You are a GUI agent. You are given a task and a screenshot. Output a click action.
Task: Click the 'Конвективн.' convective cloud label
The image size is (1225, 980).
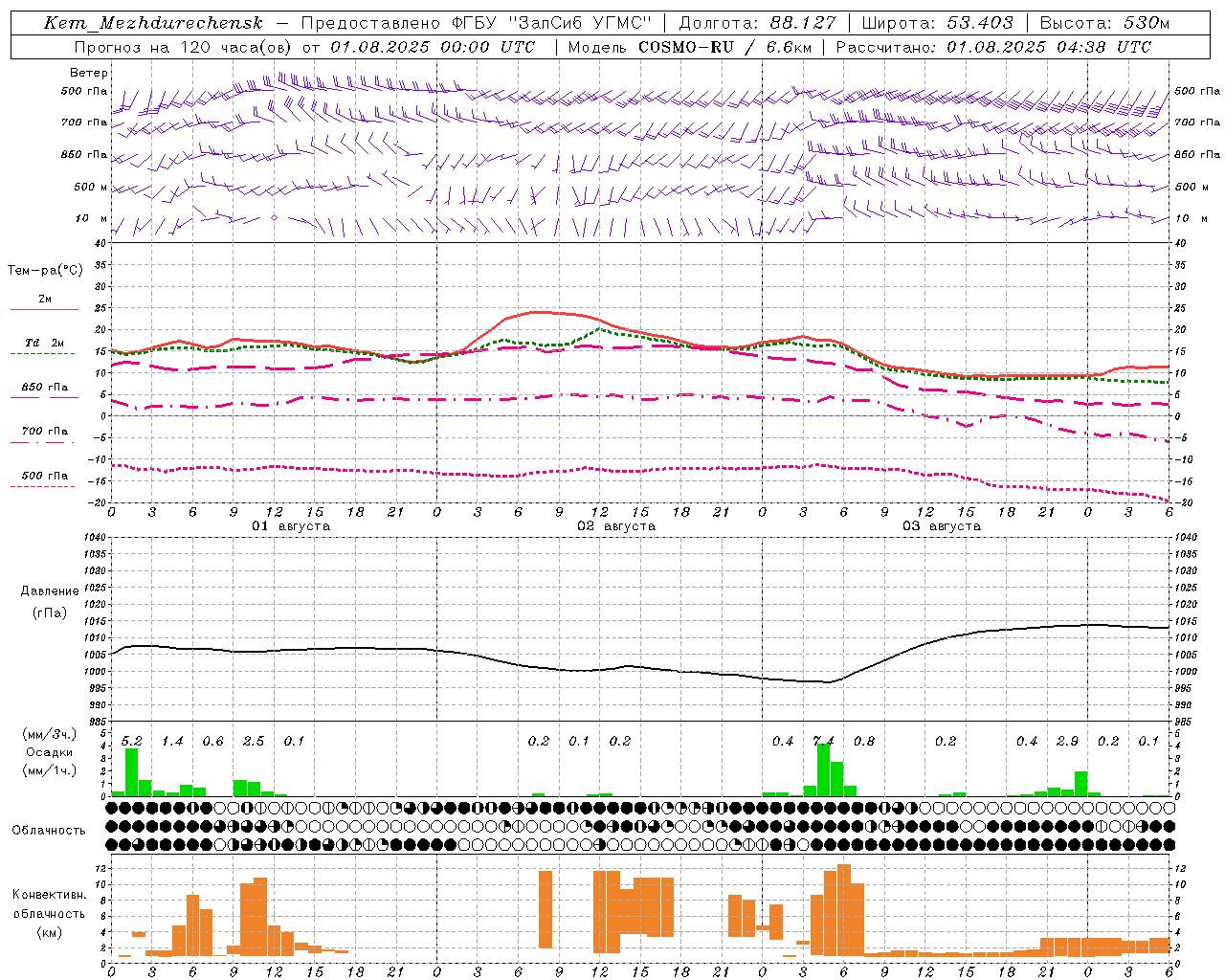(x=50, y=895)
